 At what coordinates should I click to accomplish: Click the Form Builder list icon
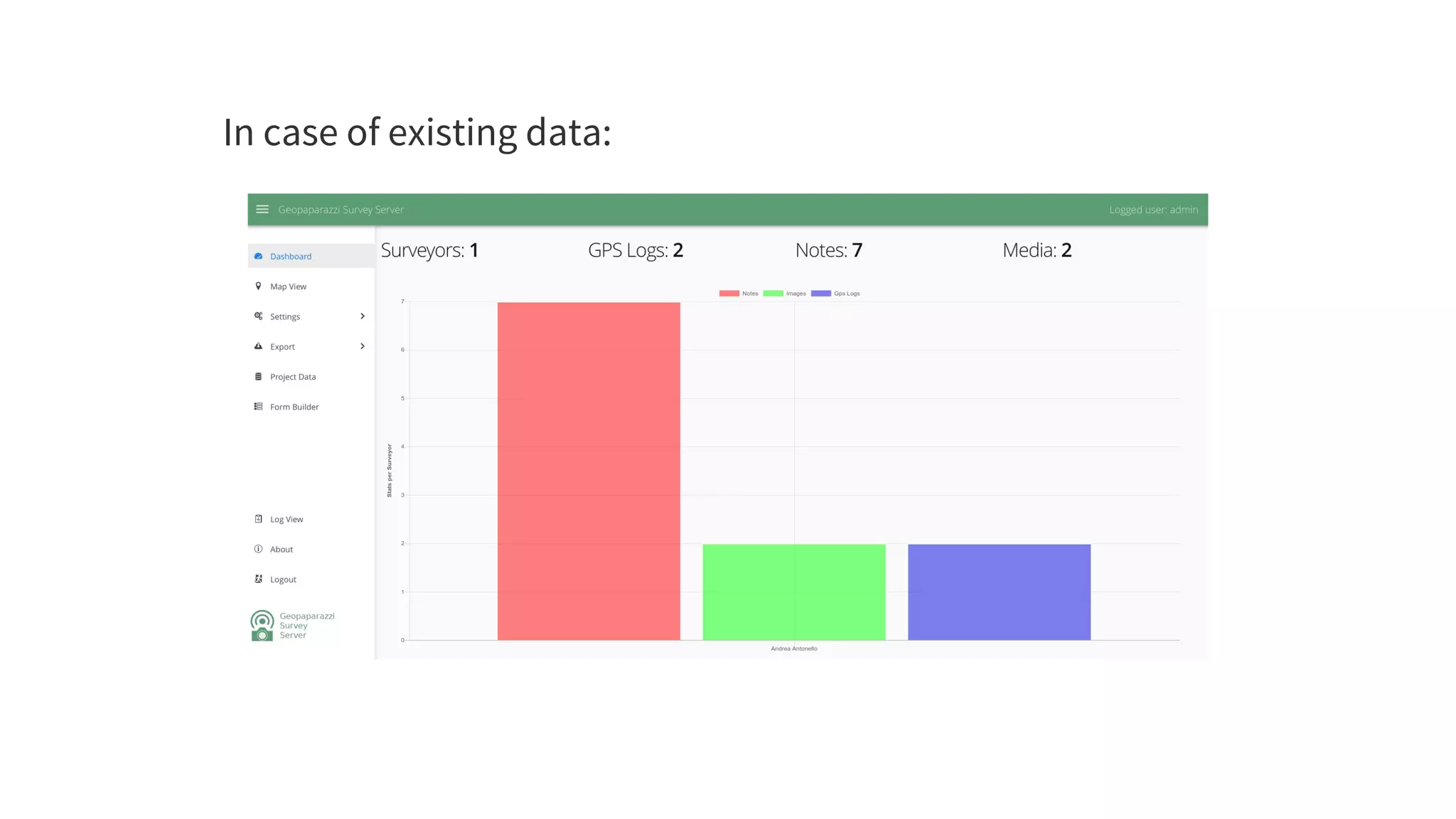[258, 407]
